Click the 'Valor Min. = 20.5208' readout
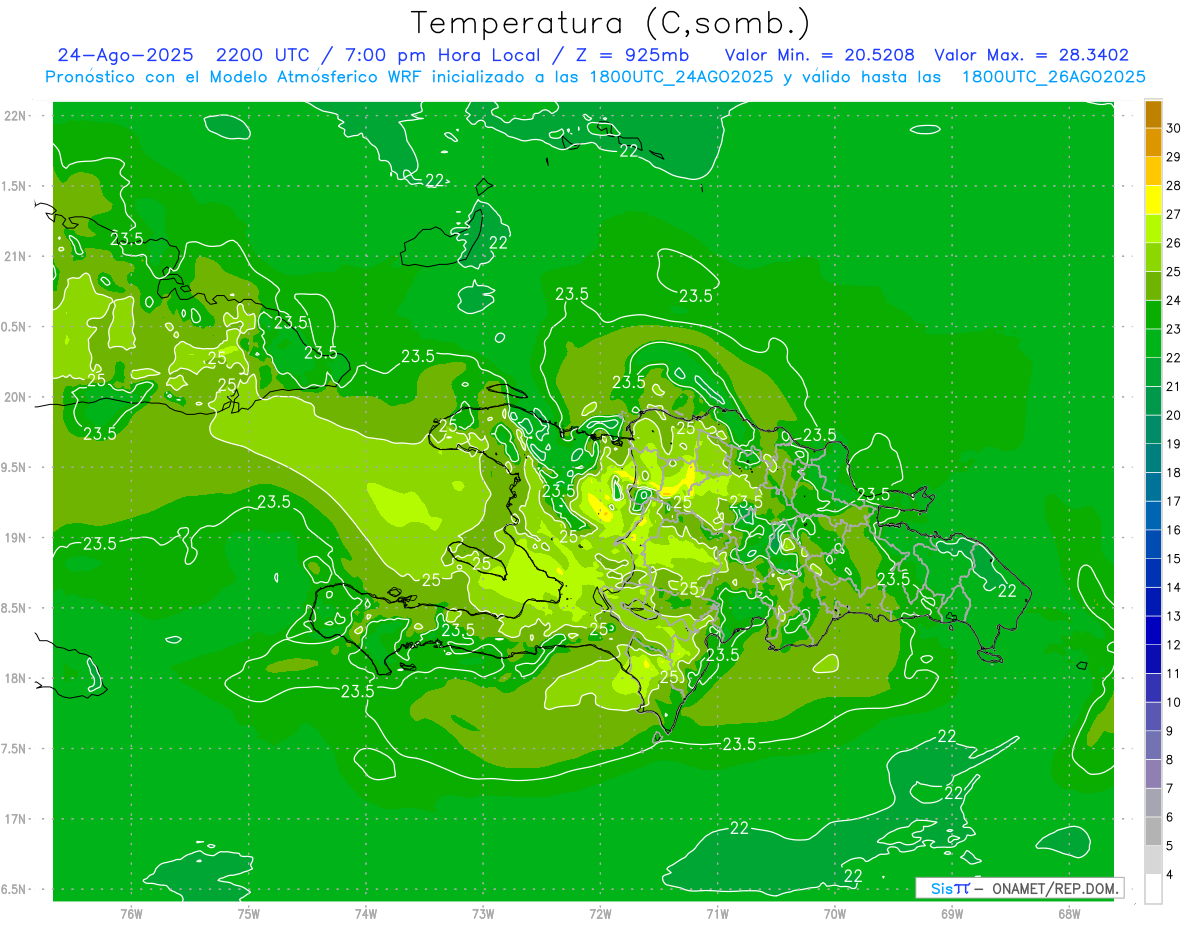 (x=820, y=56)
